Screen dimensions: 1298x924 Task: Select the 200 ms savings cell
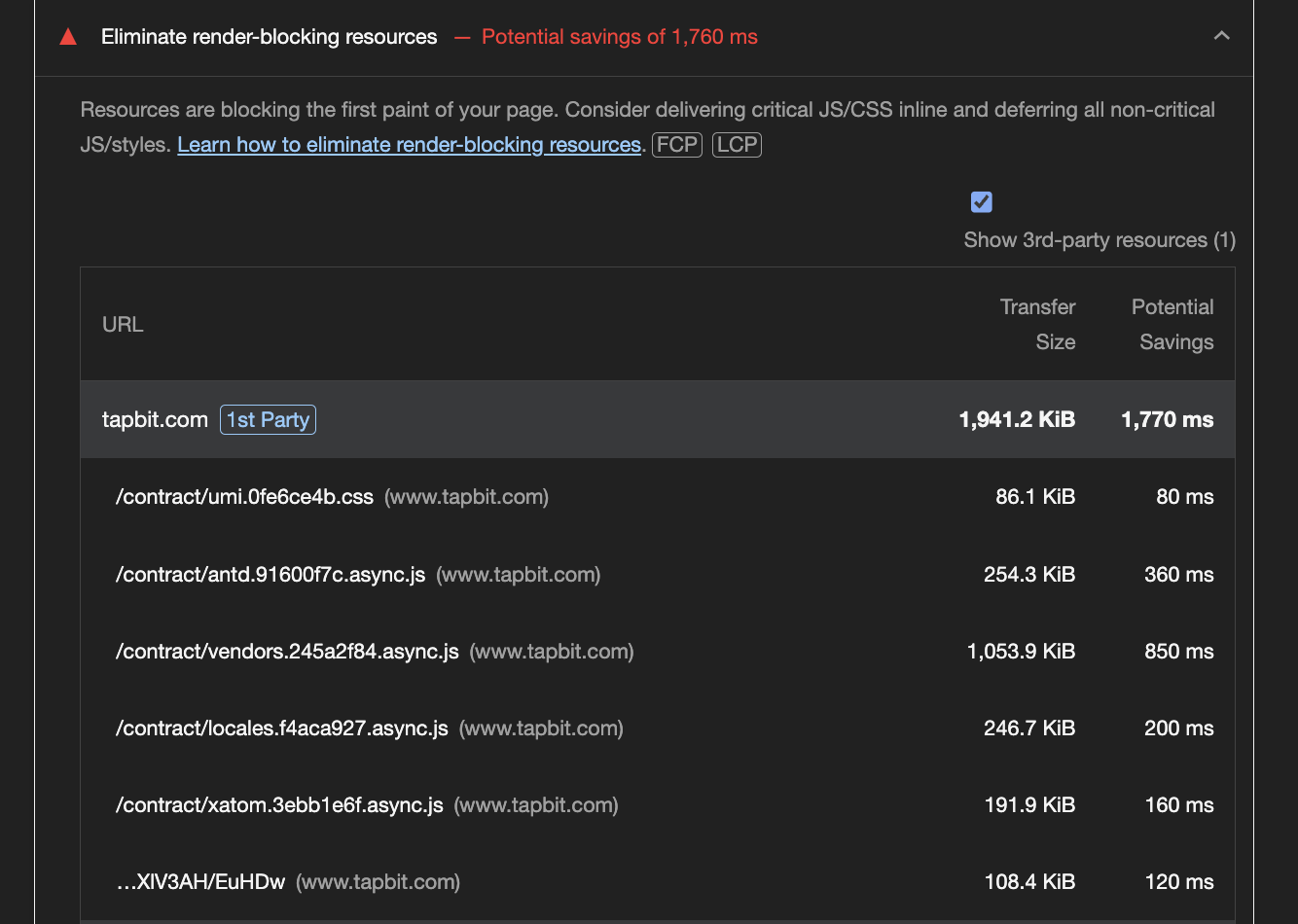pos(1179,729)
